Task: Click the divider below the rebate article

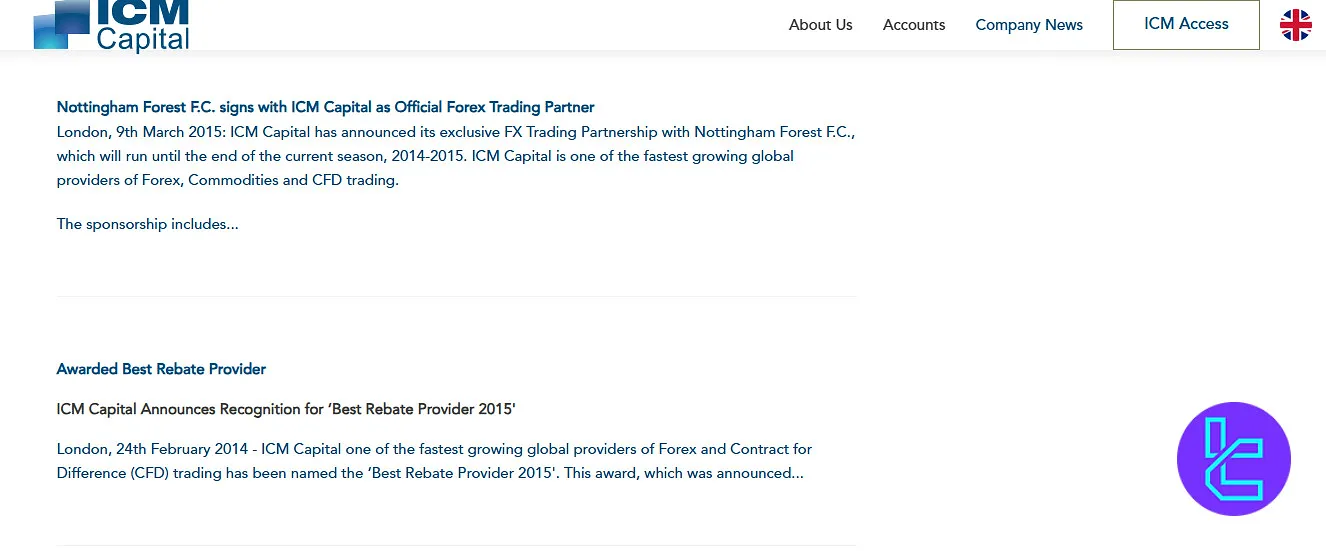Action: [x=456, y=545]
